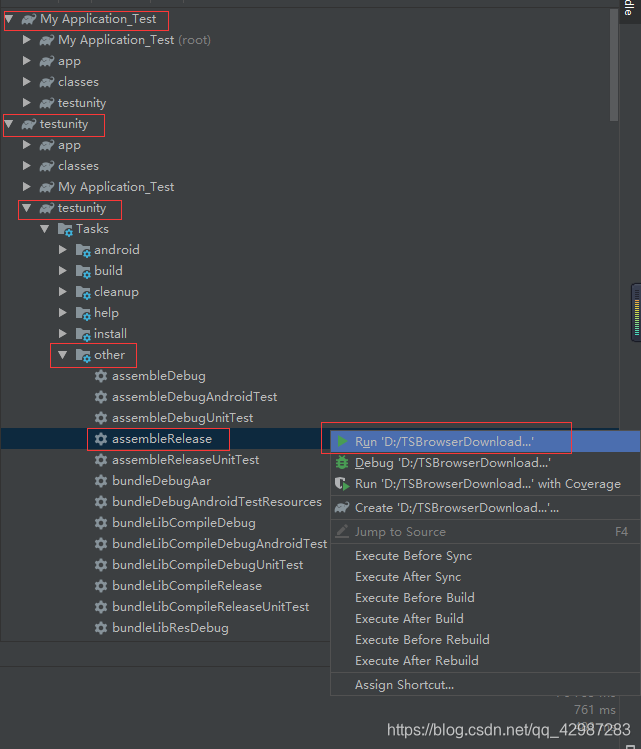Click the cleanup folder gear icon

point(83,293)
